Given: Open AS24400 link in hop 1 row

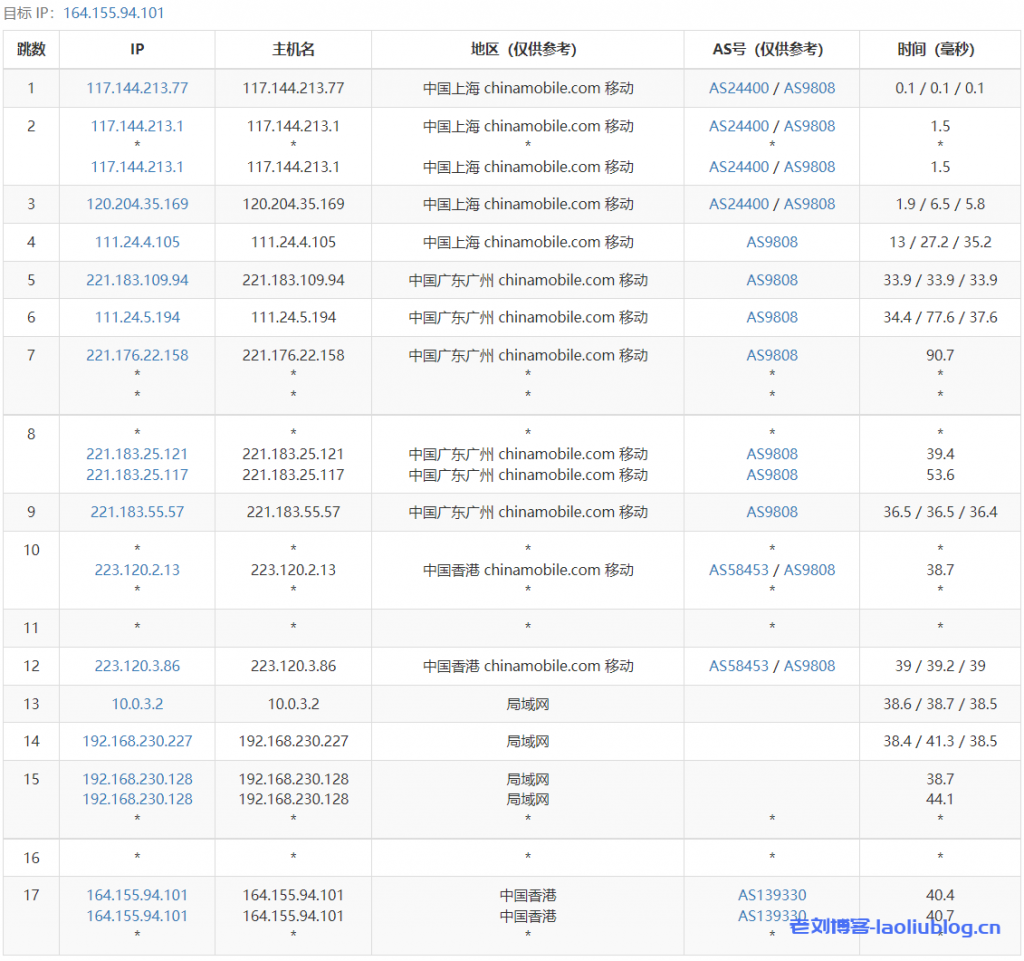Looking at the screenshot, I should click(739, 88).
